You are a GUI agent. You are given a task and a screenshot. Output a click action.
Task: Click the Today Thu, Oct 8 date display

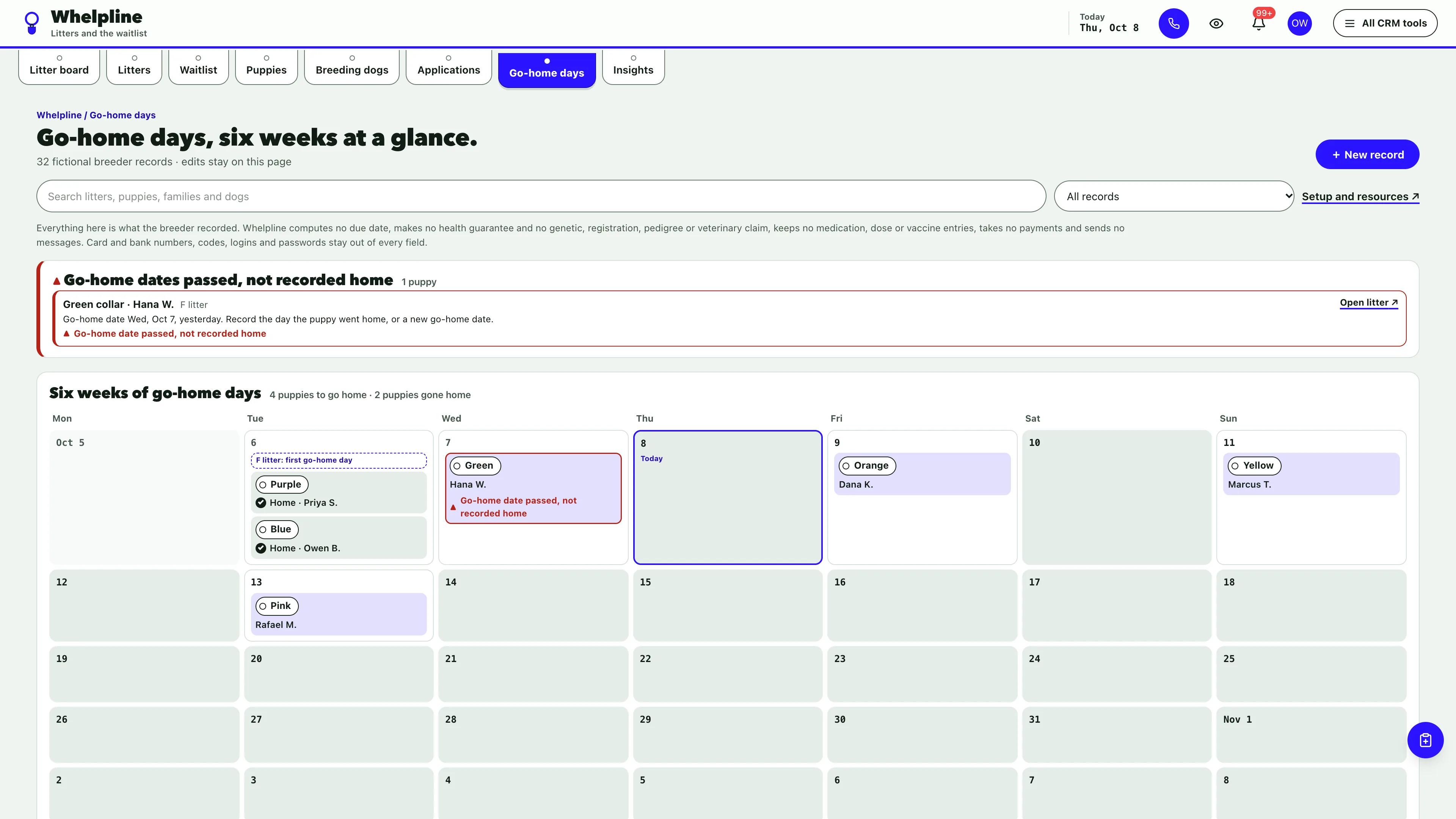[x=1108, y=23]
